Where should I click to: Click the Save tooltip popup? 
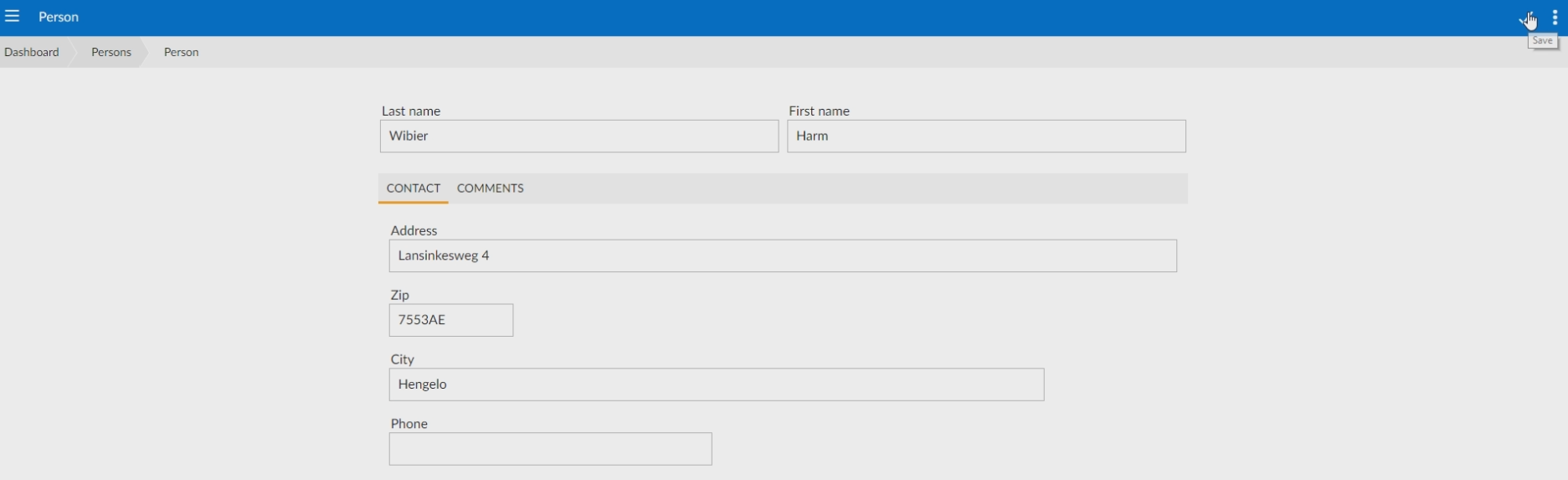tap(1542, 41)
